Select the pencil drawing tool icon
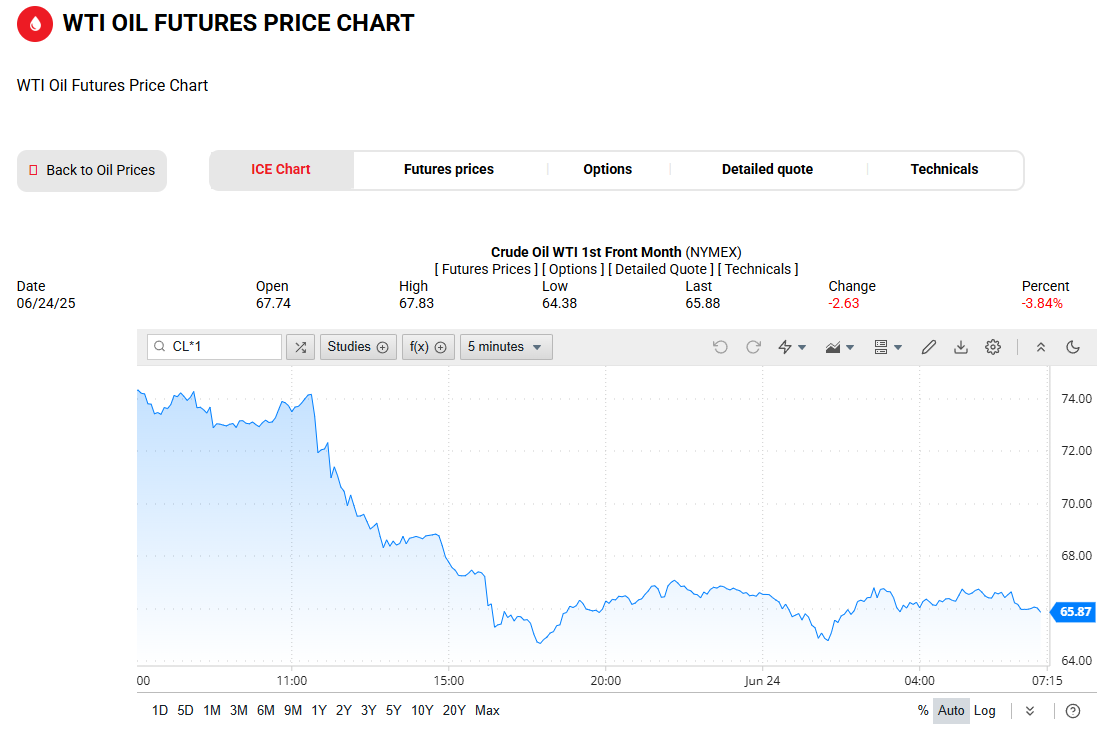This screenshot has width=1109, height=729. [x=929, y=347]
